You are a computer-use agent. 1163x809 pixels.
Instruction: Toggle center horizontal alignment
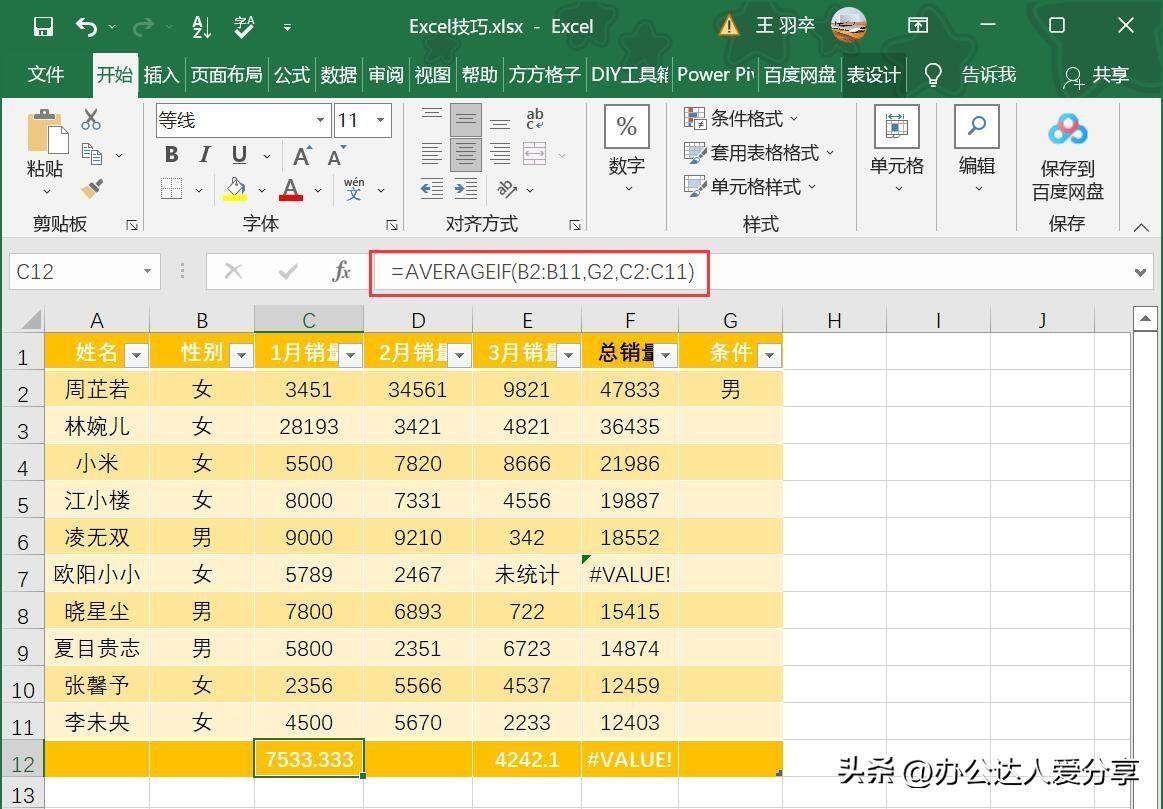click(x=465, y=154)
